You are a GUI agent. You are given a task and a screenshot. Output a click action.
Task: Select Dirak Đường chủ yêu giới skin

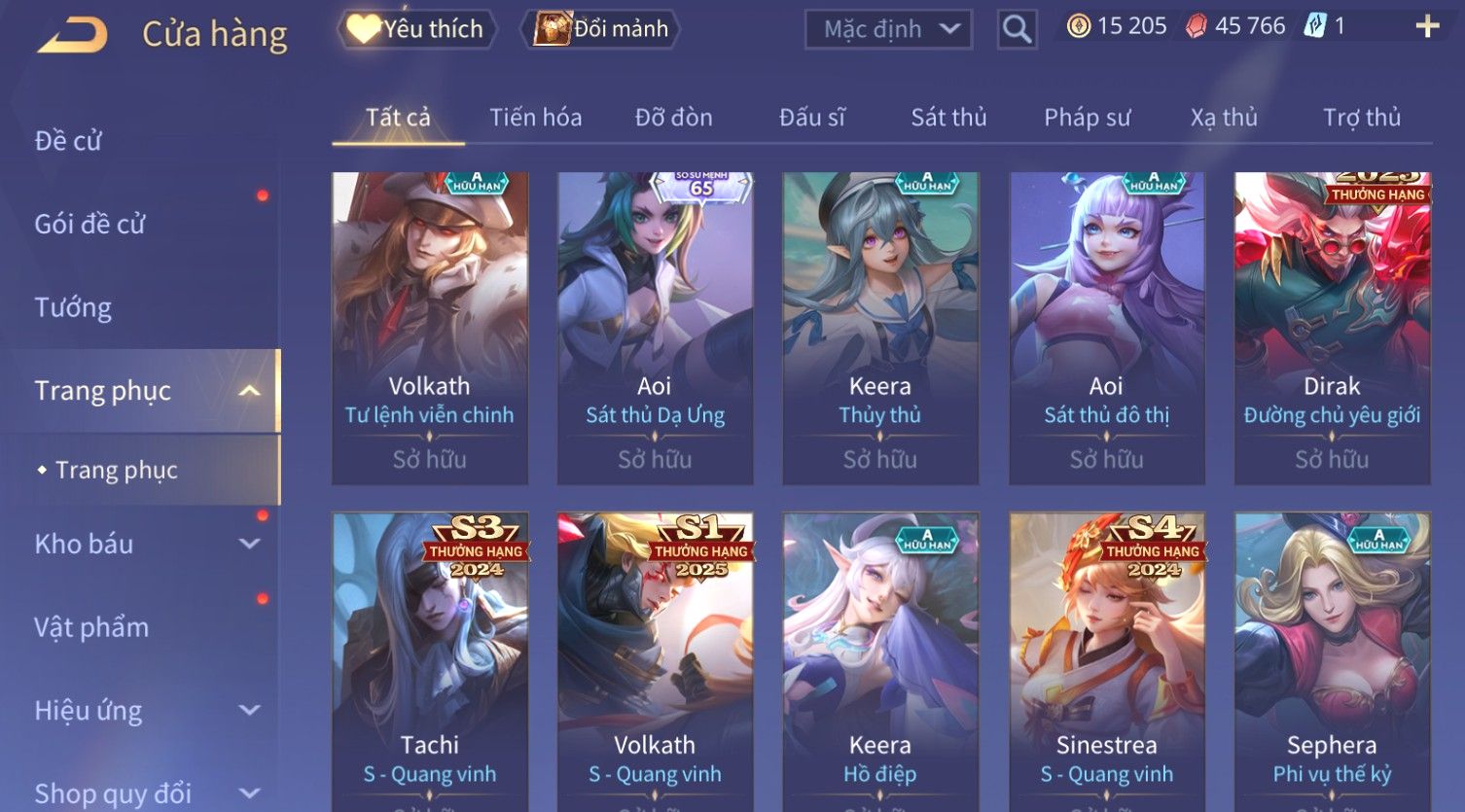click(x=1332, y=329)
